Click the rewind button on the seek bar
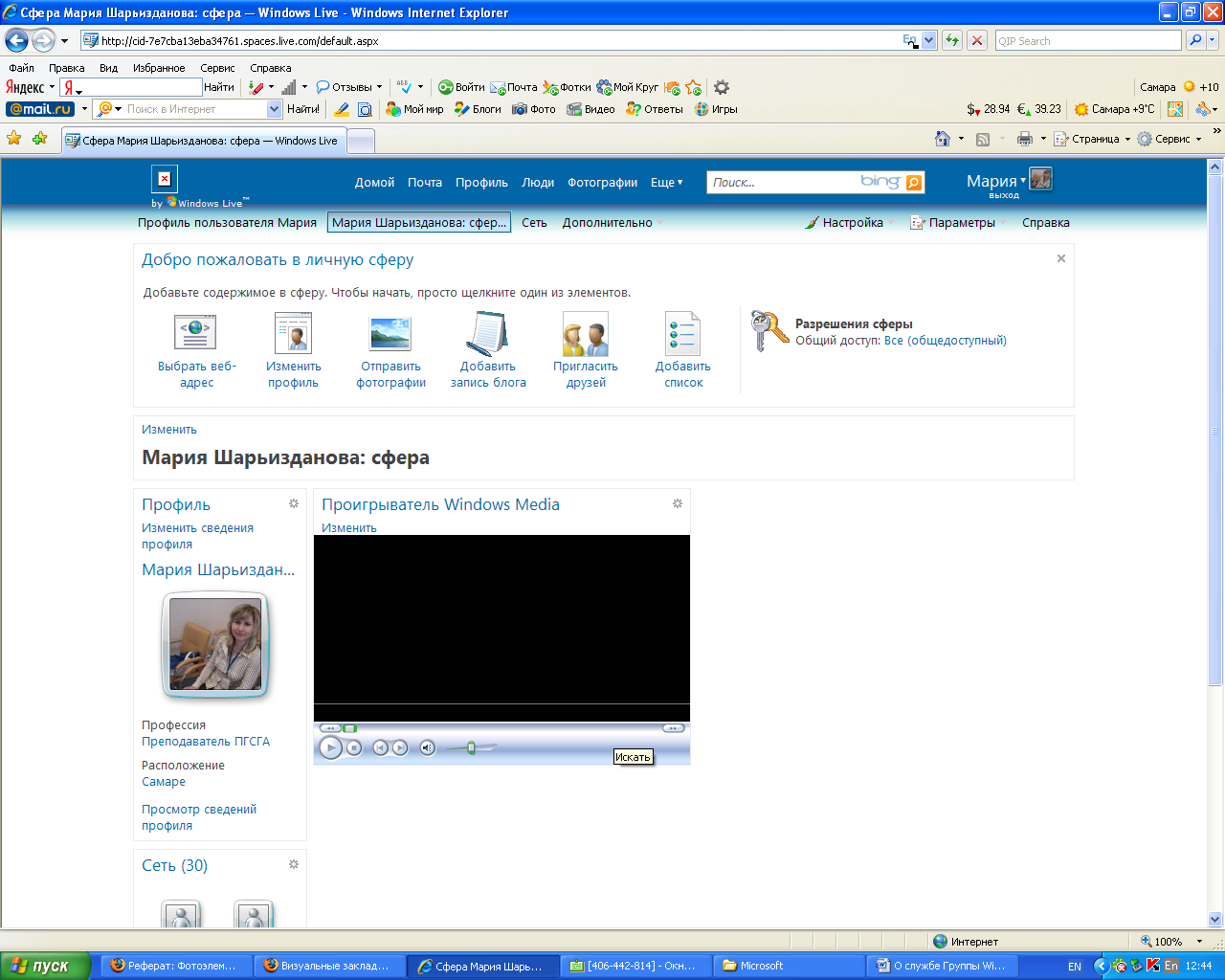The image size is (1225, 980). click(x=329, y=728)
